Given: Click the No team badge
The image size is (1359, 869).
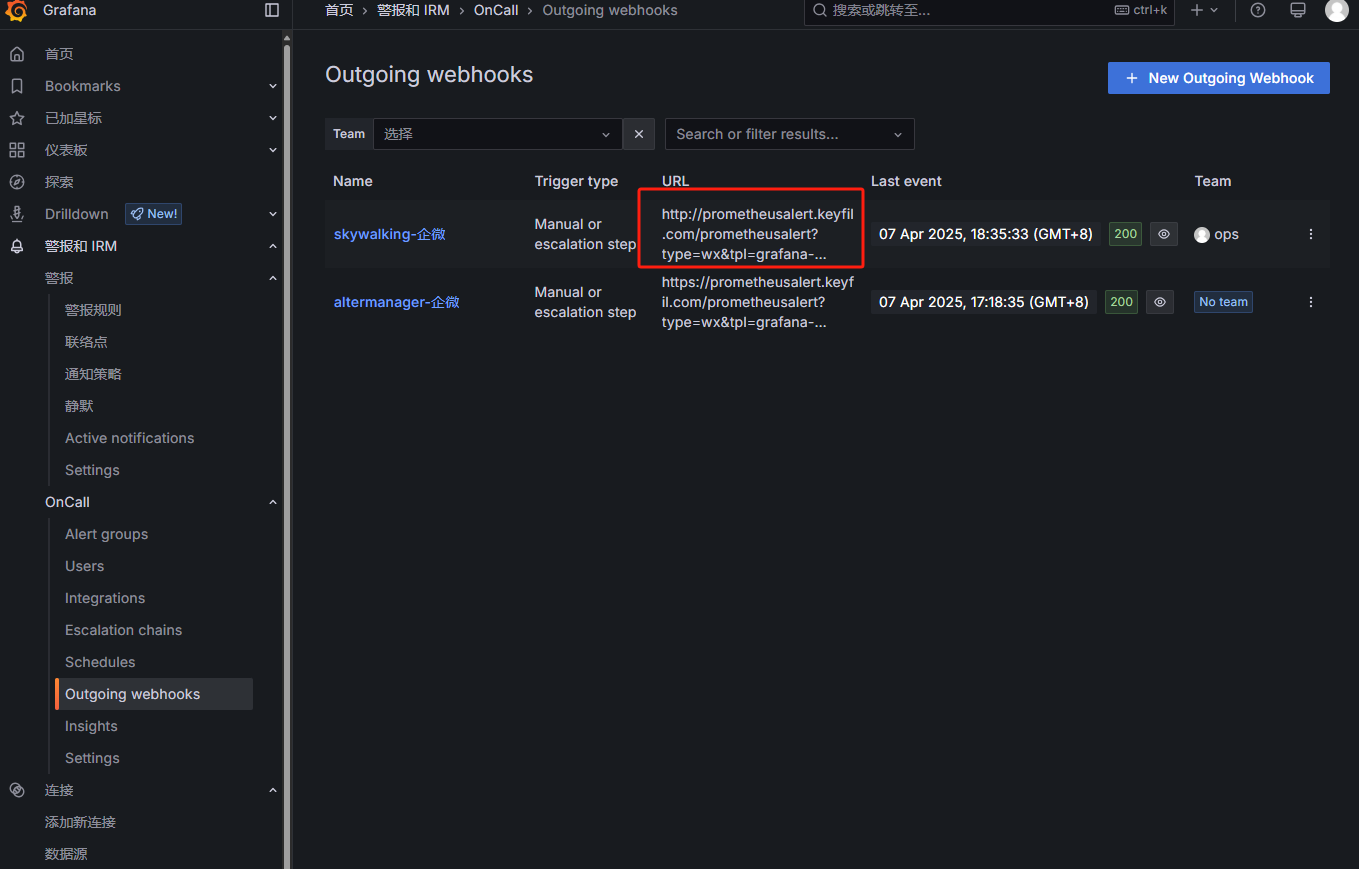Looking at the screenshot, I should [1224, 302].
